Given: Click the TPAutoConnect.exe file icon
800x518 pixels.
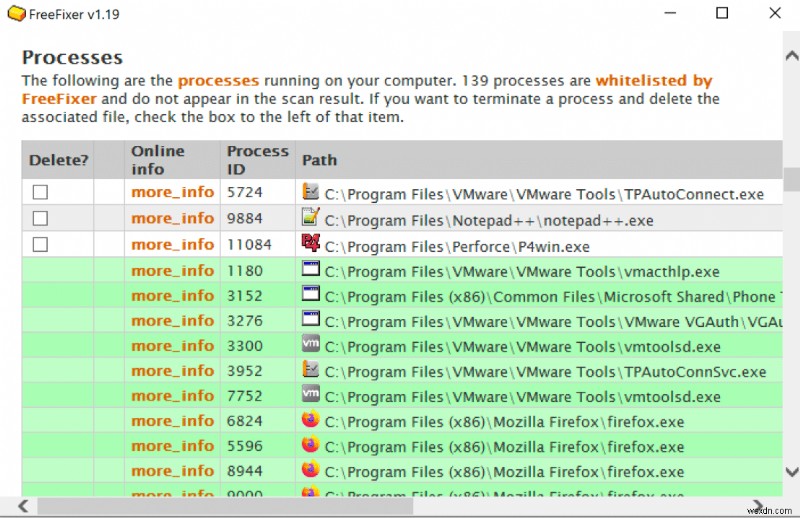Looking at the screenshot, I should tap(311, 191).
